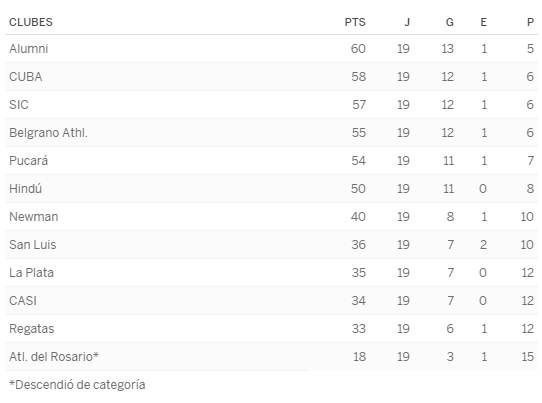Select the PTS column header
Viewport: 542px width, 403px height.
[x=355, y=22]
